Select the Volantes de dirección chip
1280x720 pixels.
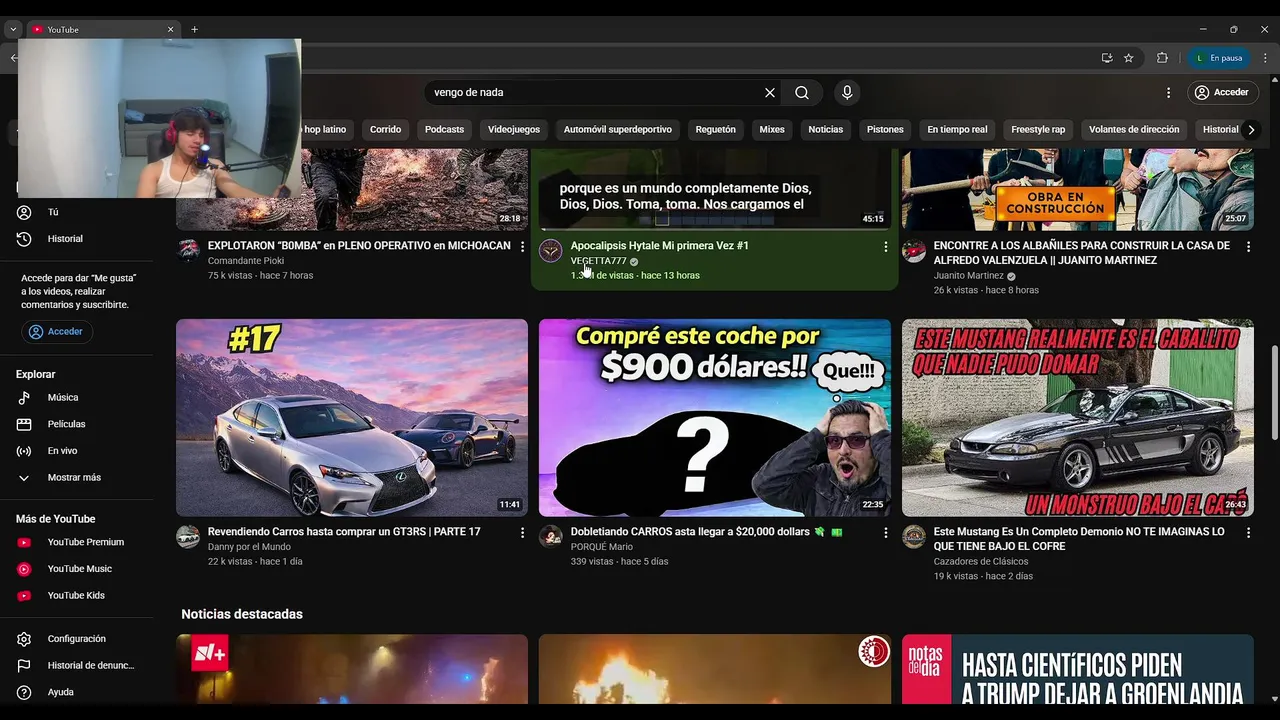click(x=1134, y=129)
